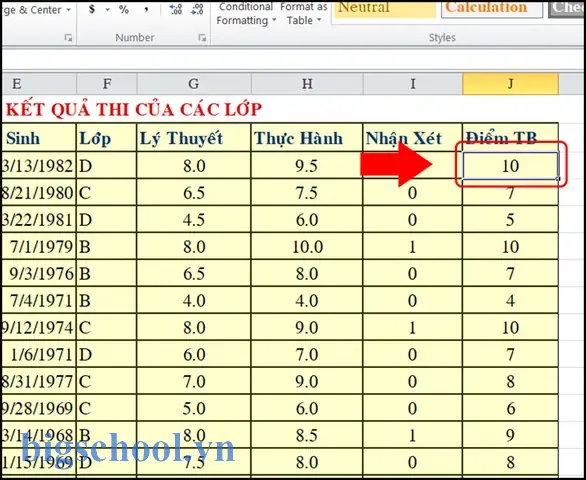
Task: Select Điểm TB cell in the 9/28/1969 row
Action: pos(511,407)
